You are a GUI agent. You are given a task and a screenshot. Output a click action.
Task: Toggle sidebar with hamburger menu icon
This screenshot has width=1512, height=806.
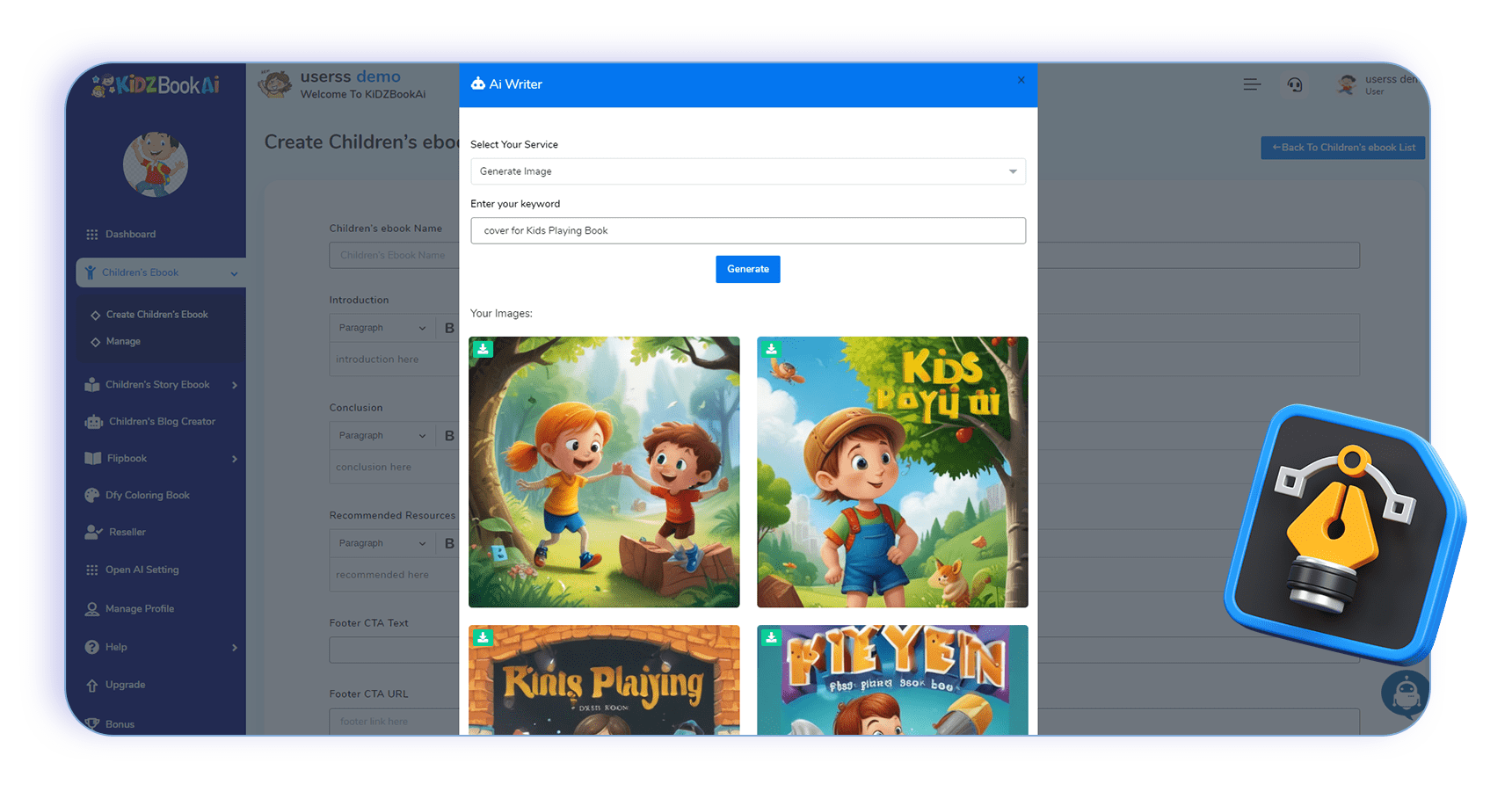click(1252, 84)
